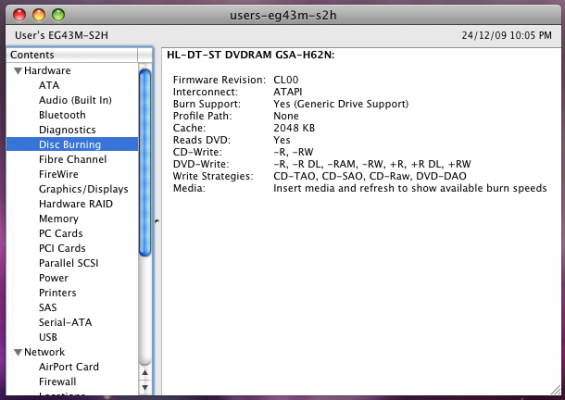Click the sidebar scroll up arrow
The width and height of the screenshot is (565, 400).
[145, 373]
